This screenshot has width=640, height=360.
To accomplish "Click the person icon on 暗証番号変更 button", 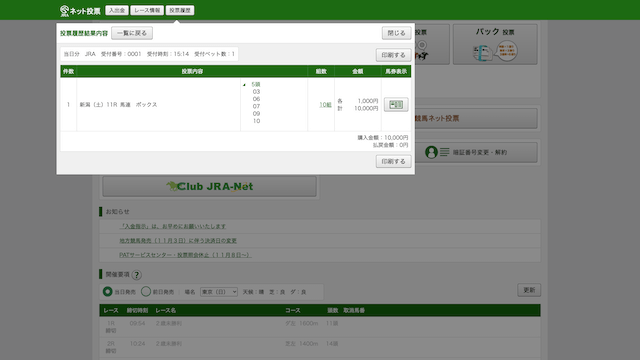I will 431,152.
